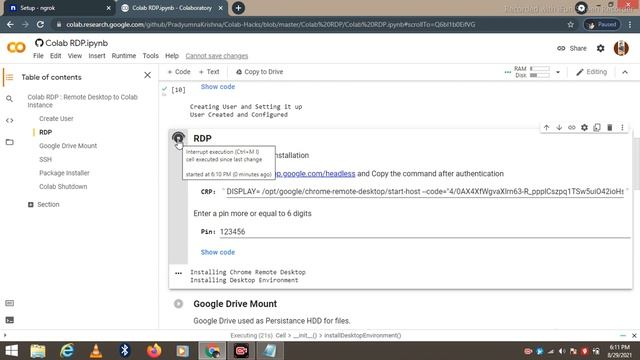Open File Explorer from taskbar
Screen dimensions: 640x360
point(38,351)
